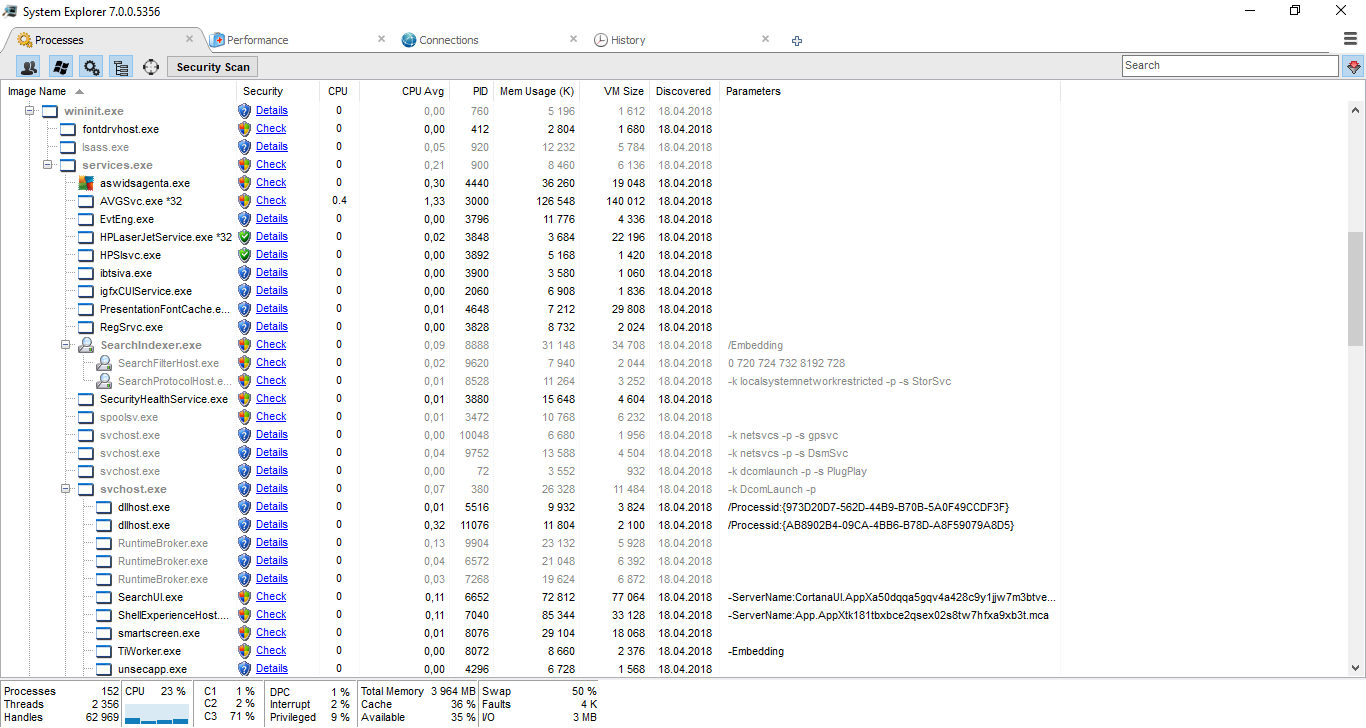This screenshot has height=728, width=1366.
Task: Select the igfxCUIService.exe row
Action: point(530,291)
